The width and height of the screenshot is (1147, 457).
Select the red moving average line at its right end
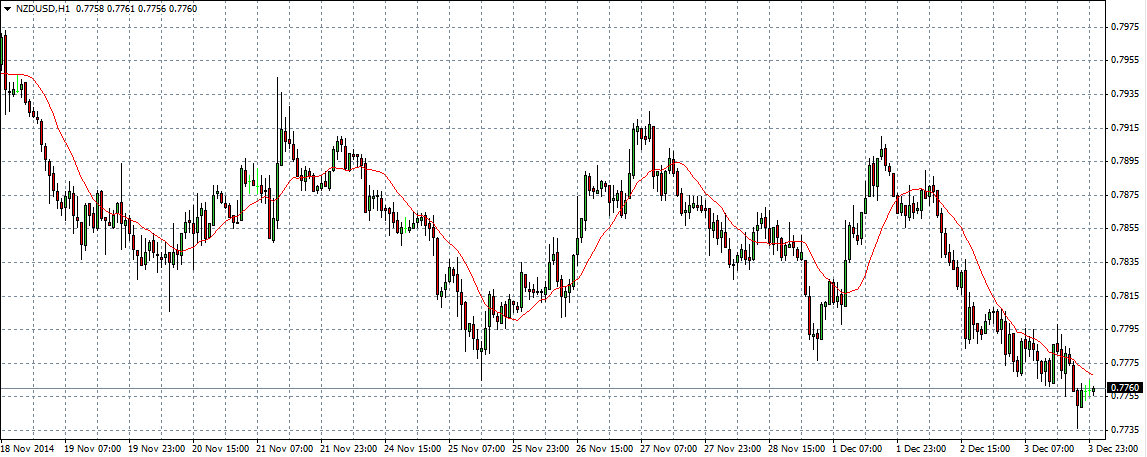(1093, 375)
